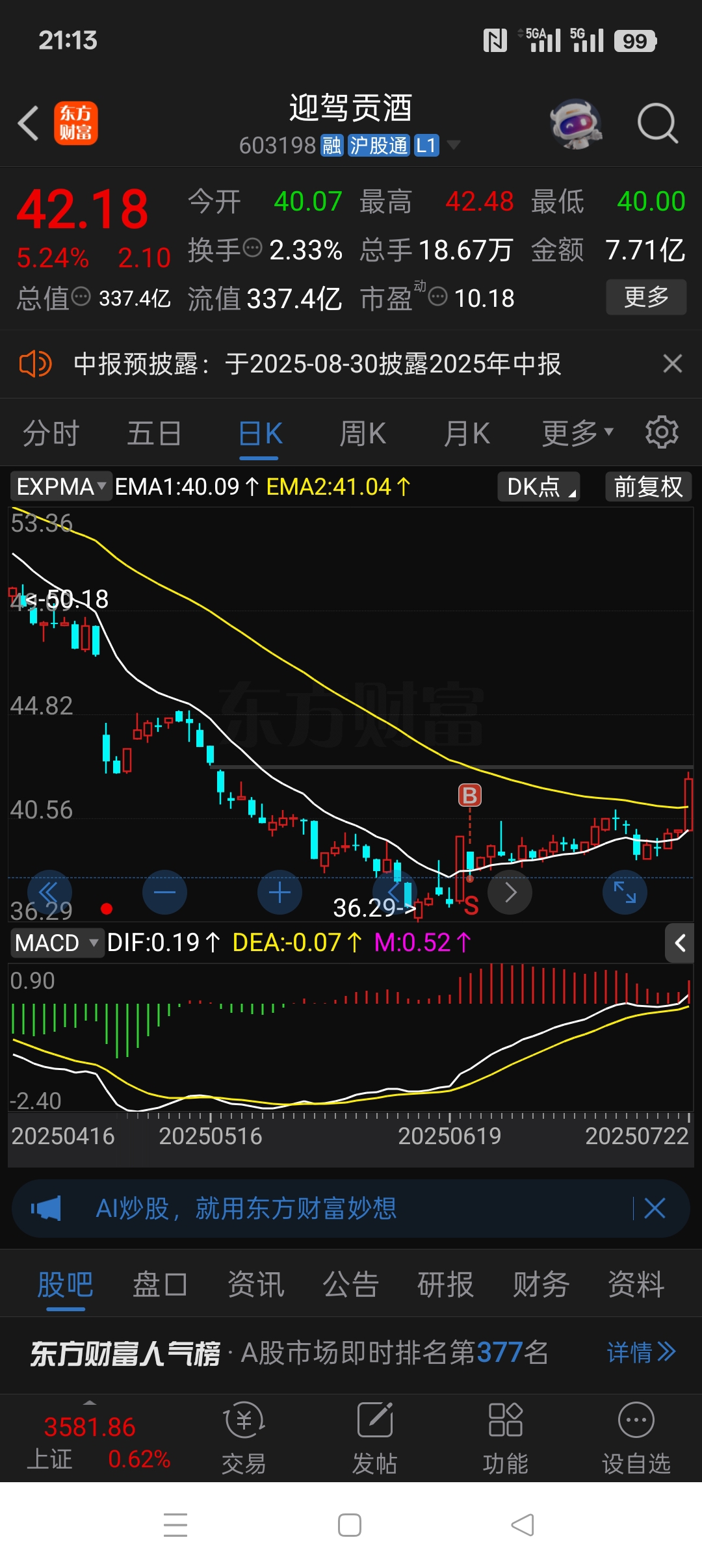This screenshot has width=702, height=1568.
Task: Open the Eastmoney logo icon
Action: (75, 123)
